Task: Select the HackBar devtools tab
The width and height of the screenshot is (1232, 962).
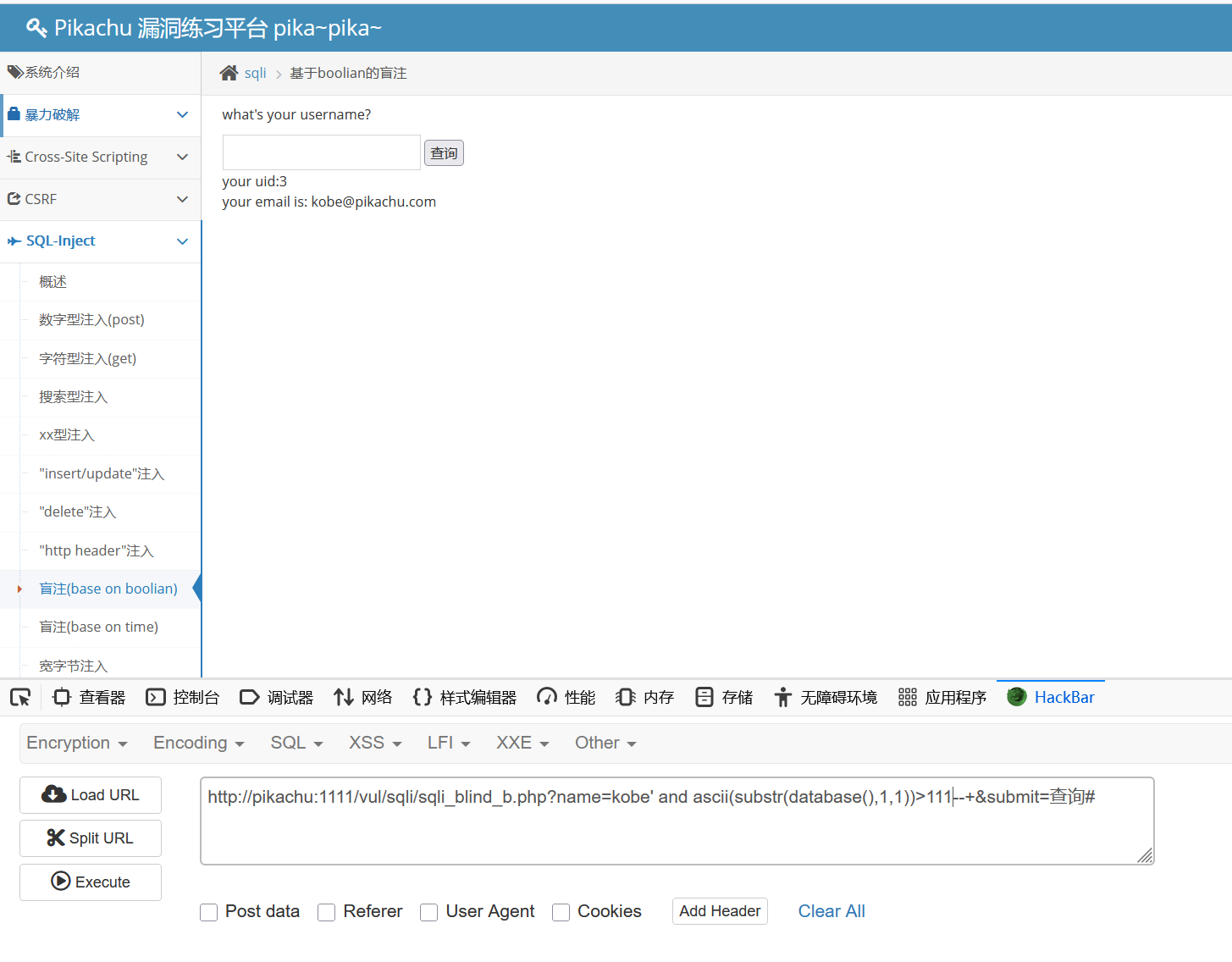Action: point(1051,697)
